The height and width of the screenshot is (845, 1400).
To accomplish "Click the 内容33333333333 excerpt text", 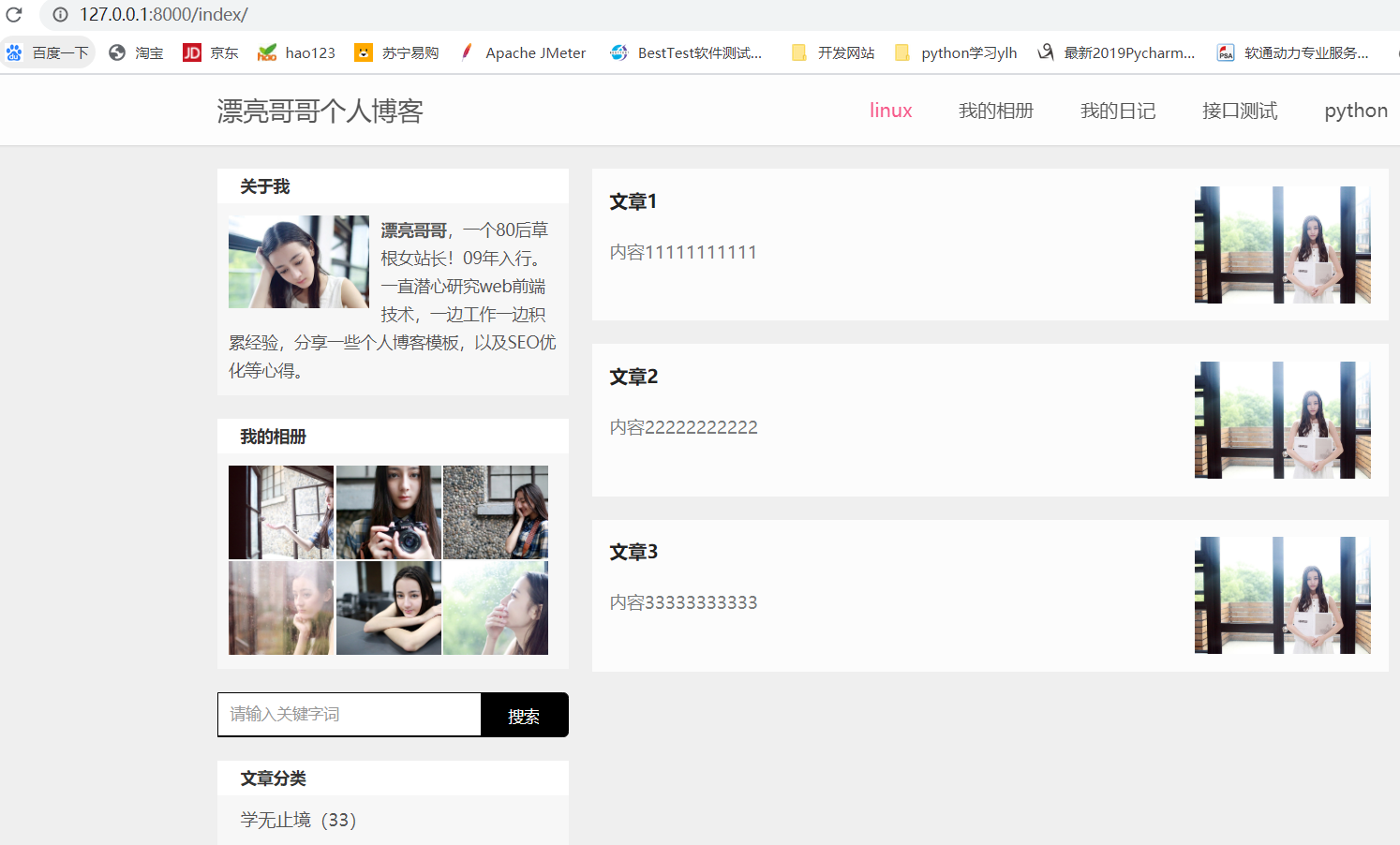I will tap(683, 602).
